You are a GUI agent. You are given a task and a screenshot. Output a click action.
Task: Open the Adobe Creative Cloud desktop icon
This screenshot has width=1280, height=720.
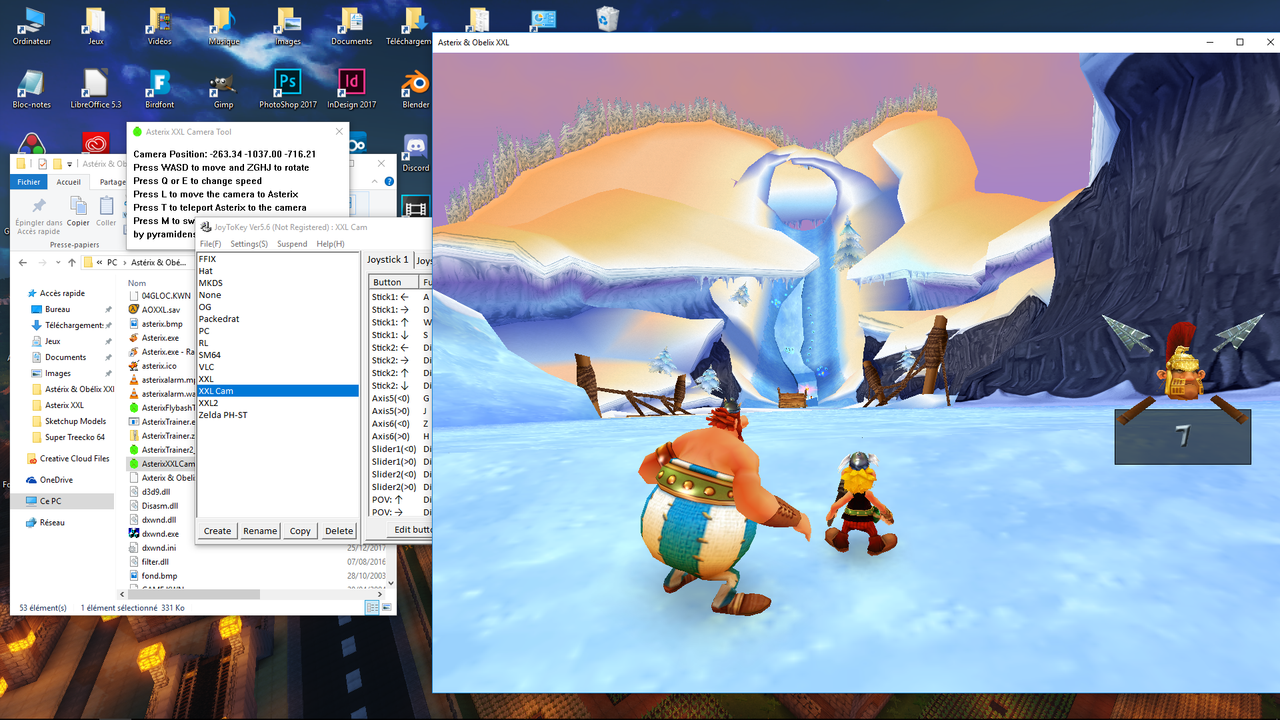tap(96, 143)
